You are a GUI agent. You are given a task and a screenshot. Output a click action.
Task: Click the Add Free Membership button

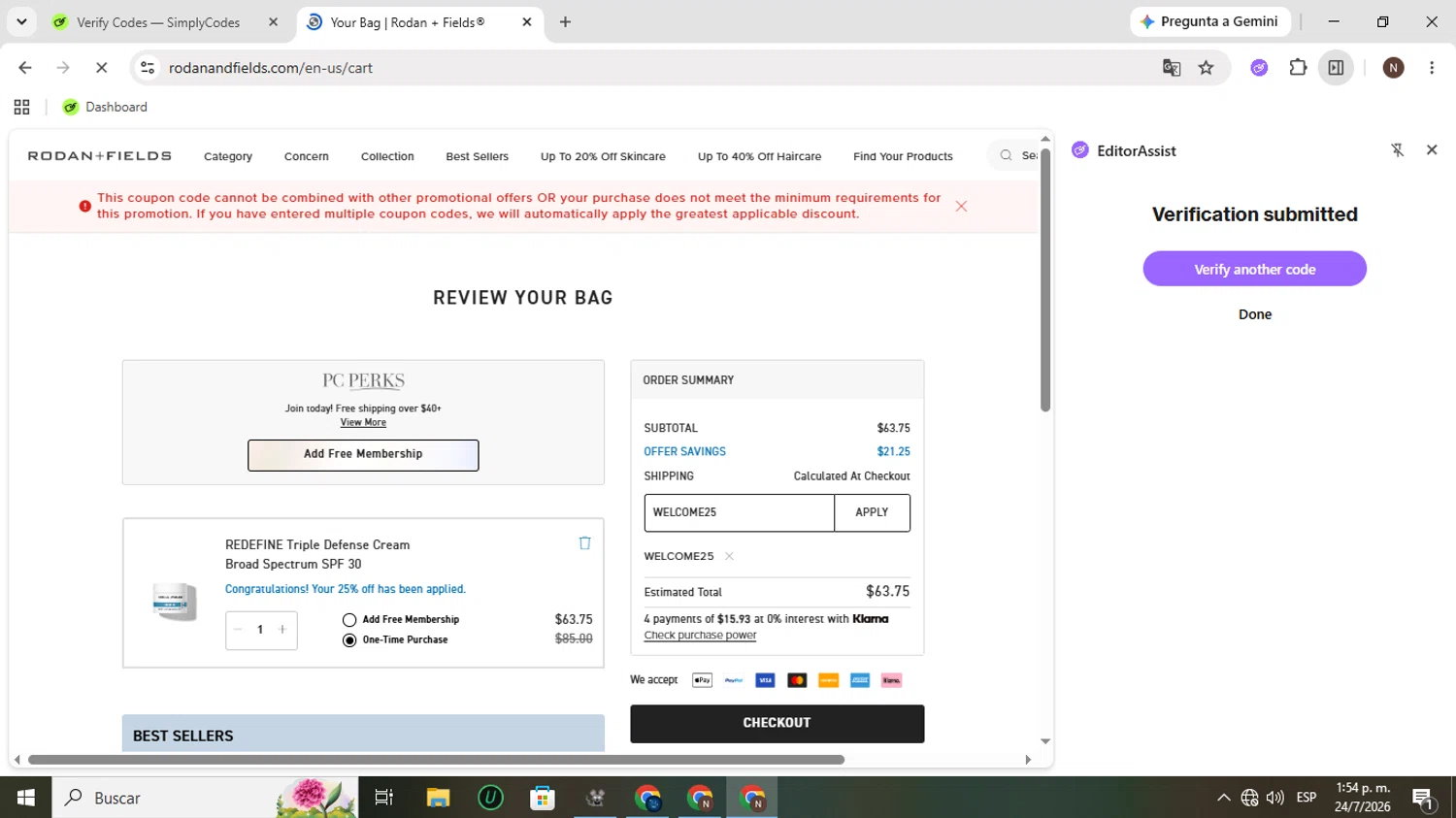tap(363, 455)
